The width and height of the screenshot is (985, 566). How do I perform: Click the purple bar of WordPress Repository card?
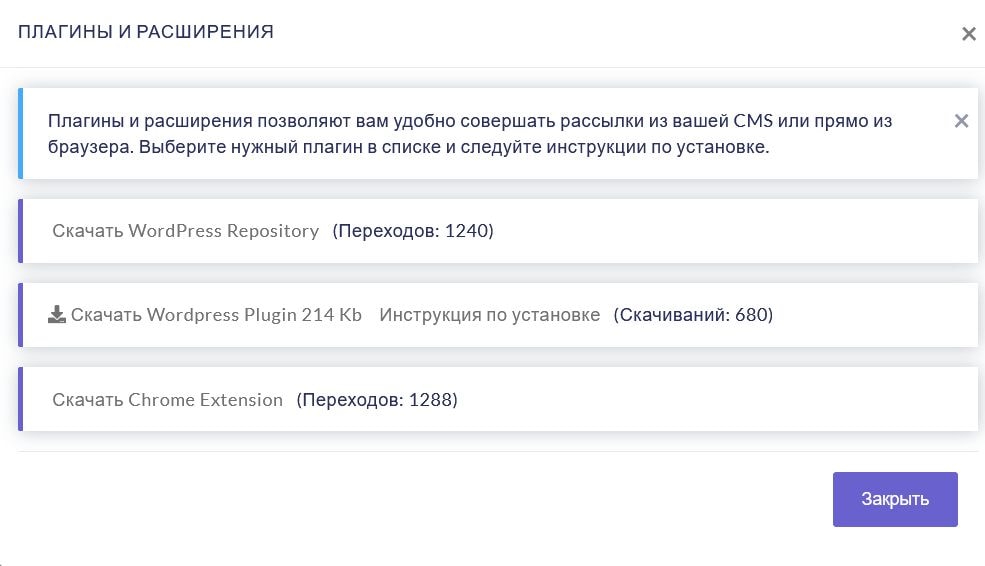tap(21, 231)
